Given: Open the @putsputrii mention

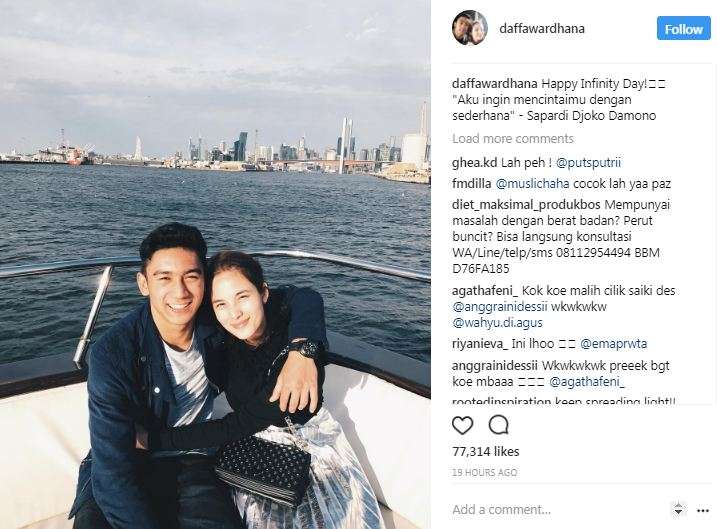Looking at the screenshot, I should pos(588,162).
